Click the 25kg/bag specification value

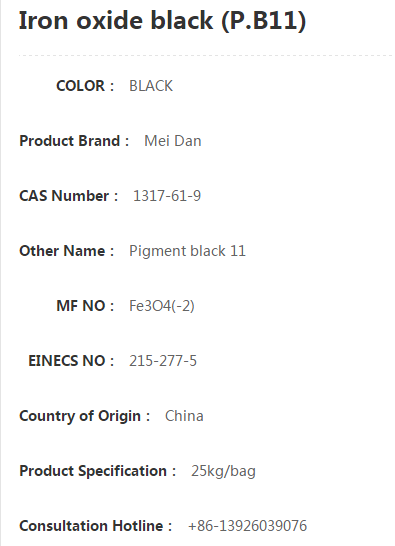[x=223, y=471]
